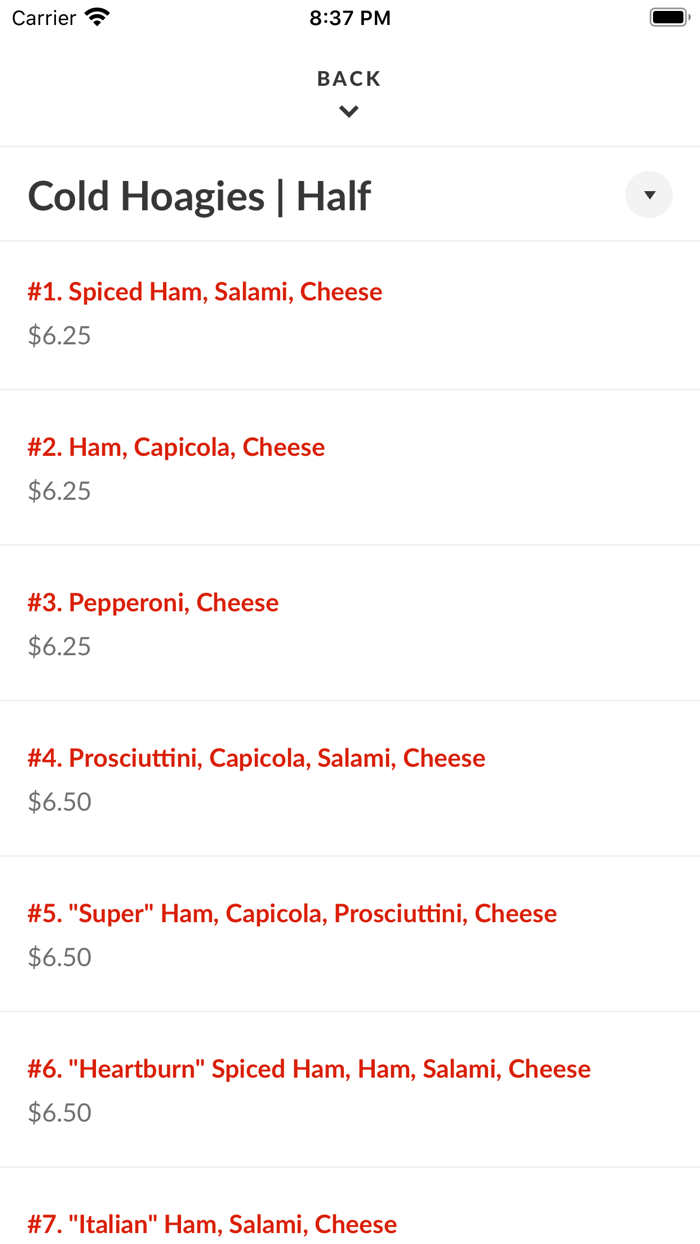Click the $6.25 price under #2
700x1244 pixels.
[x=59, y=491]
